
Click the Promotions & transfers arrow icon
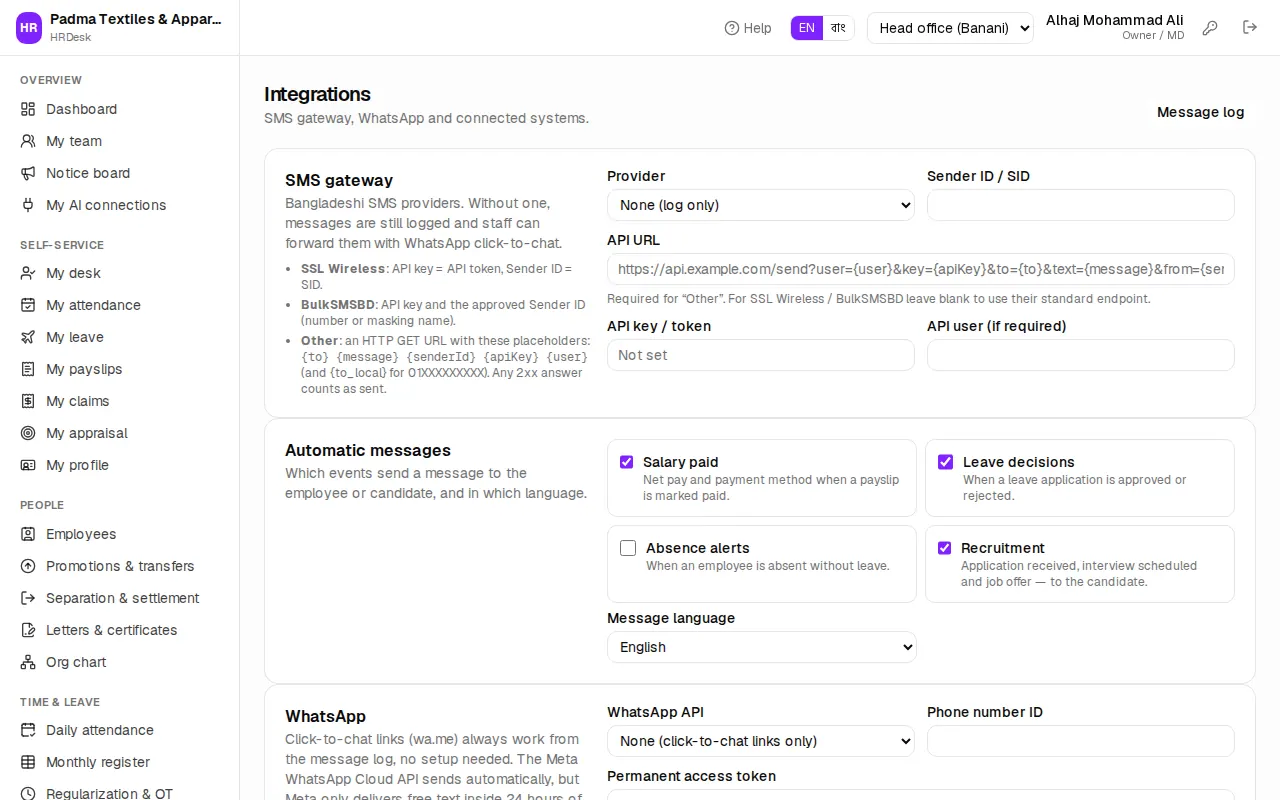coord(28,566)
